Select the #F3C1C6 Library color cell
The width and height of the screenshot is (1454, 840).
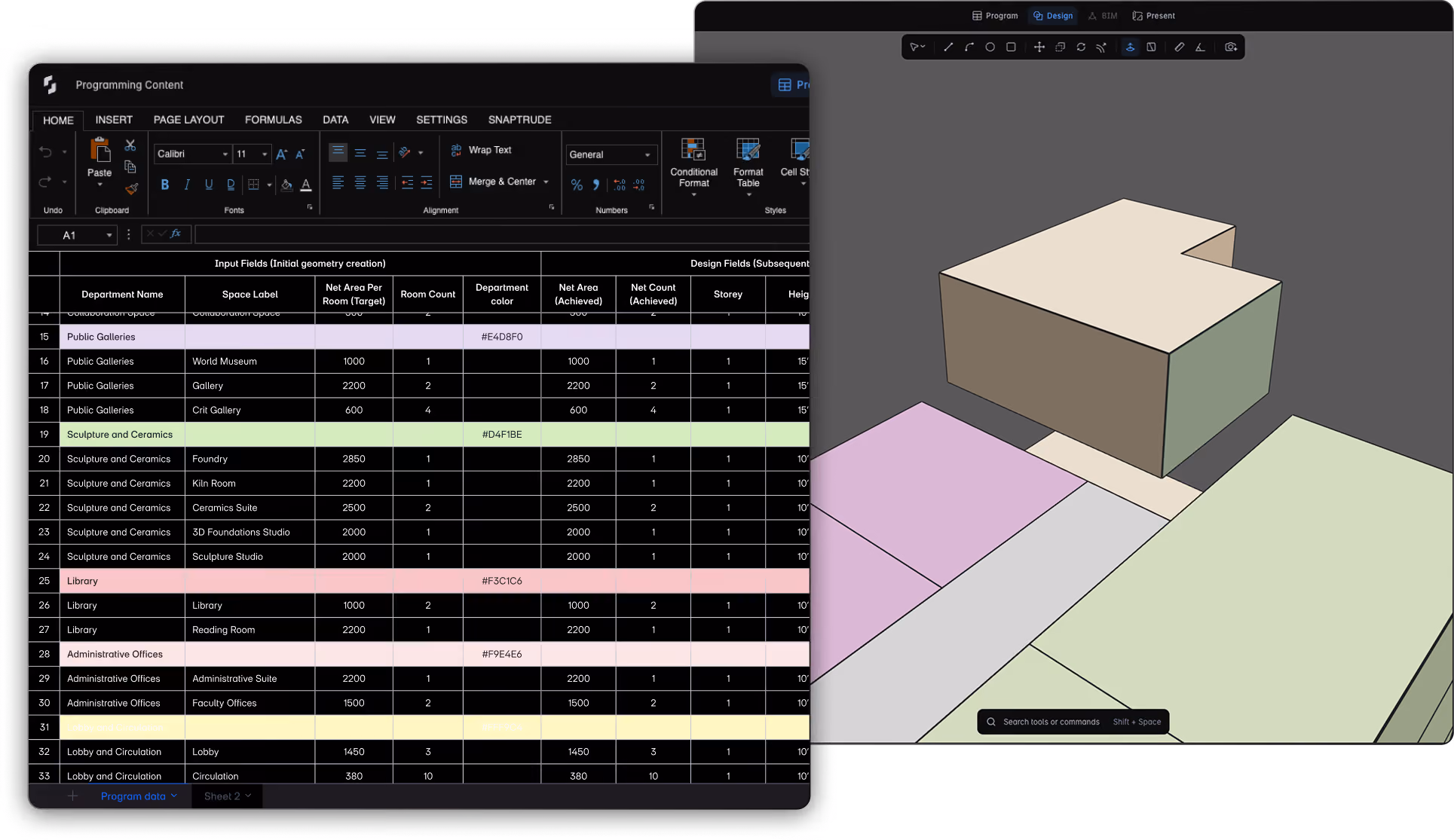pyautogui.click(x=501, y=581)
